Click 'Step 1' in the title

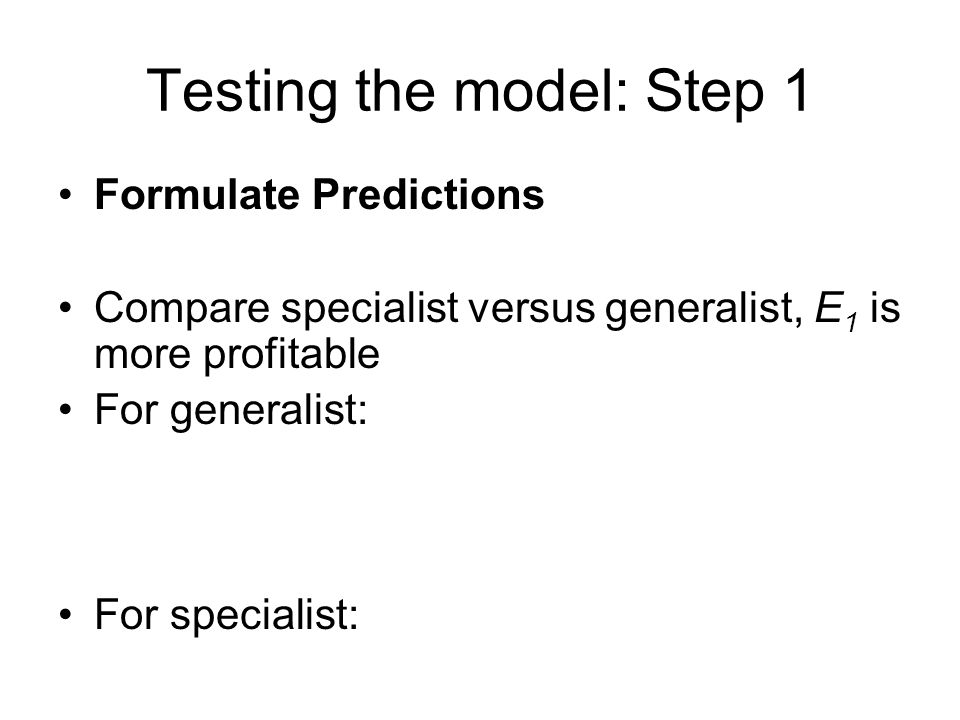(729, 92)
